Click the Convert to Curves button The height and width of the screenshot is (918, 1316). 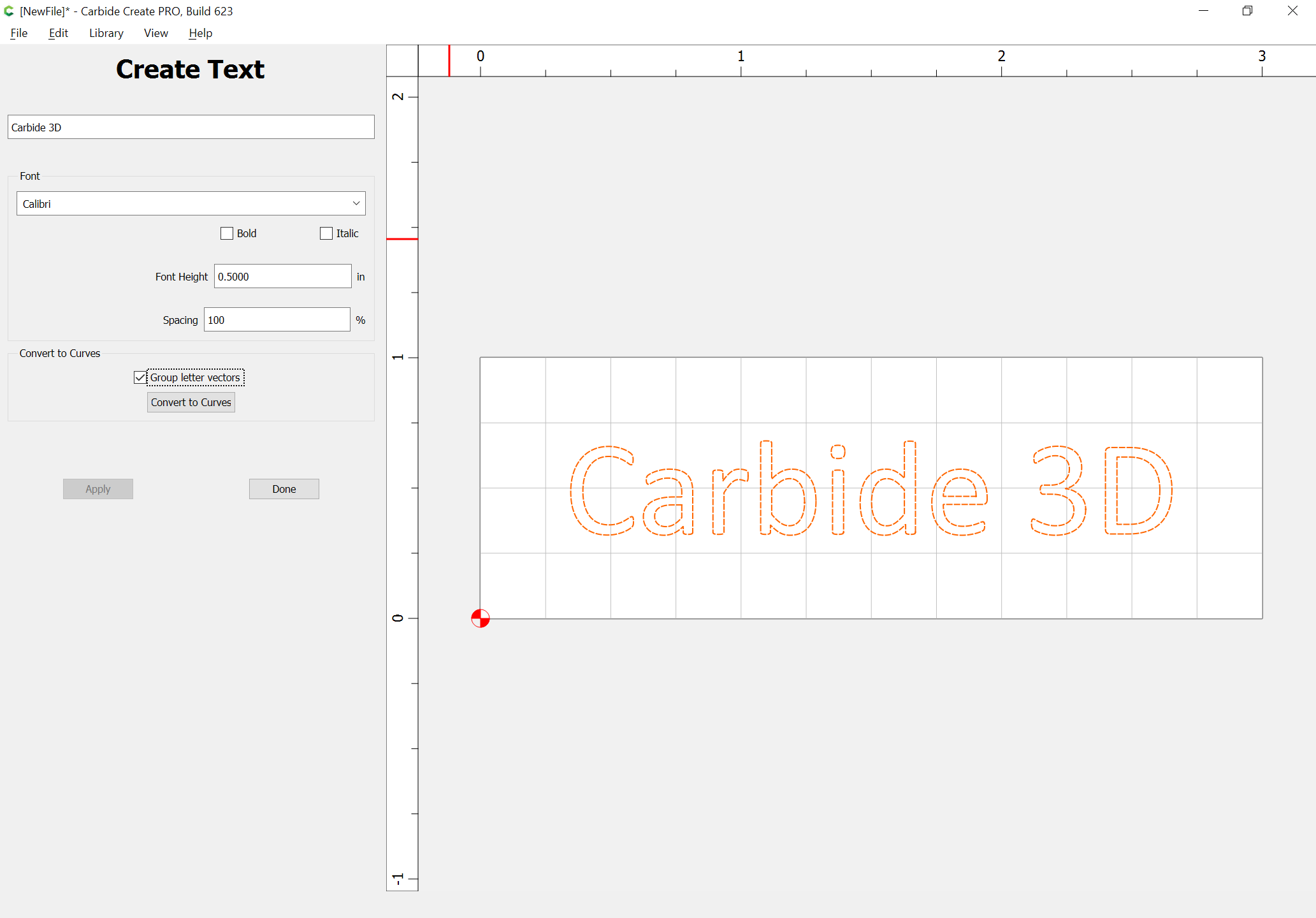pos(191,402)
